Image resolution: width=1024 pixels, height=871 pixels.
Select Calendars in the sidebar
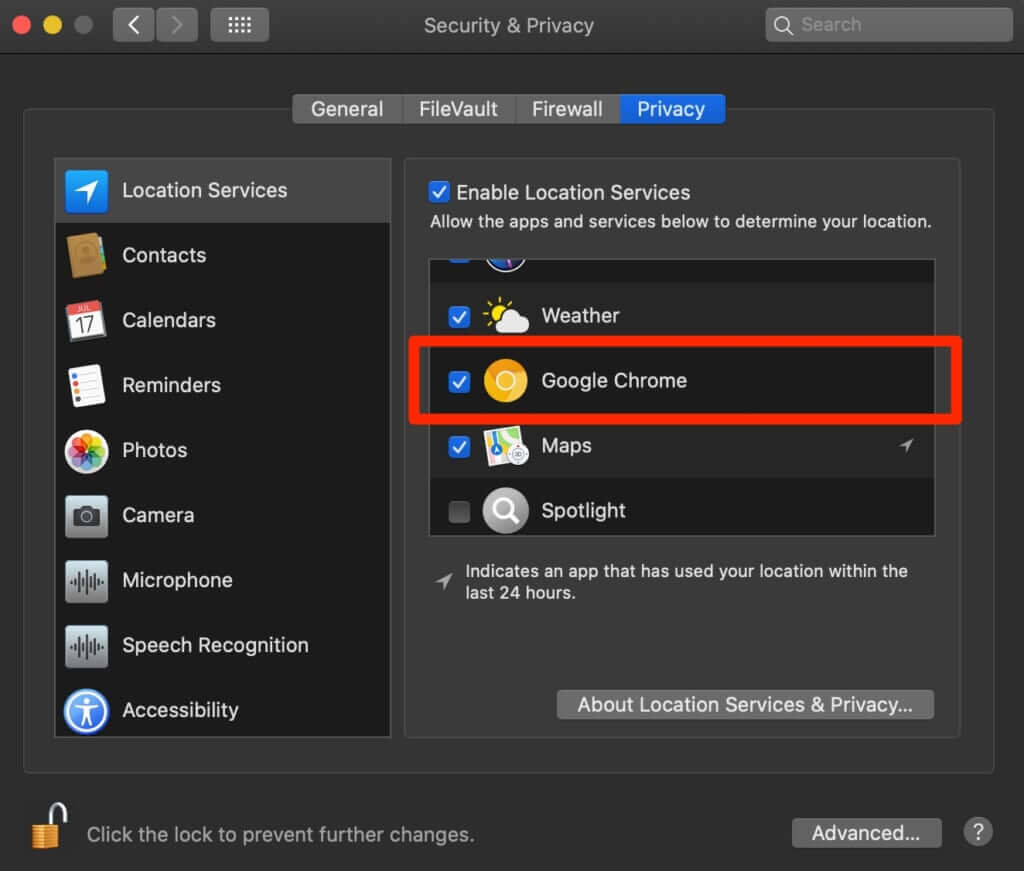click(x=223, y=320)
